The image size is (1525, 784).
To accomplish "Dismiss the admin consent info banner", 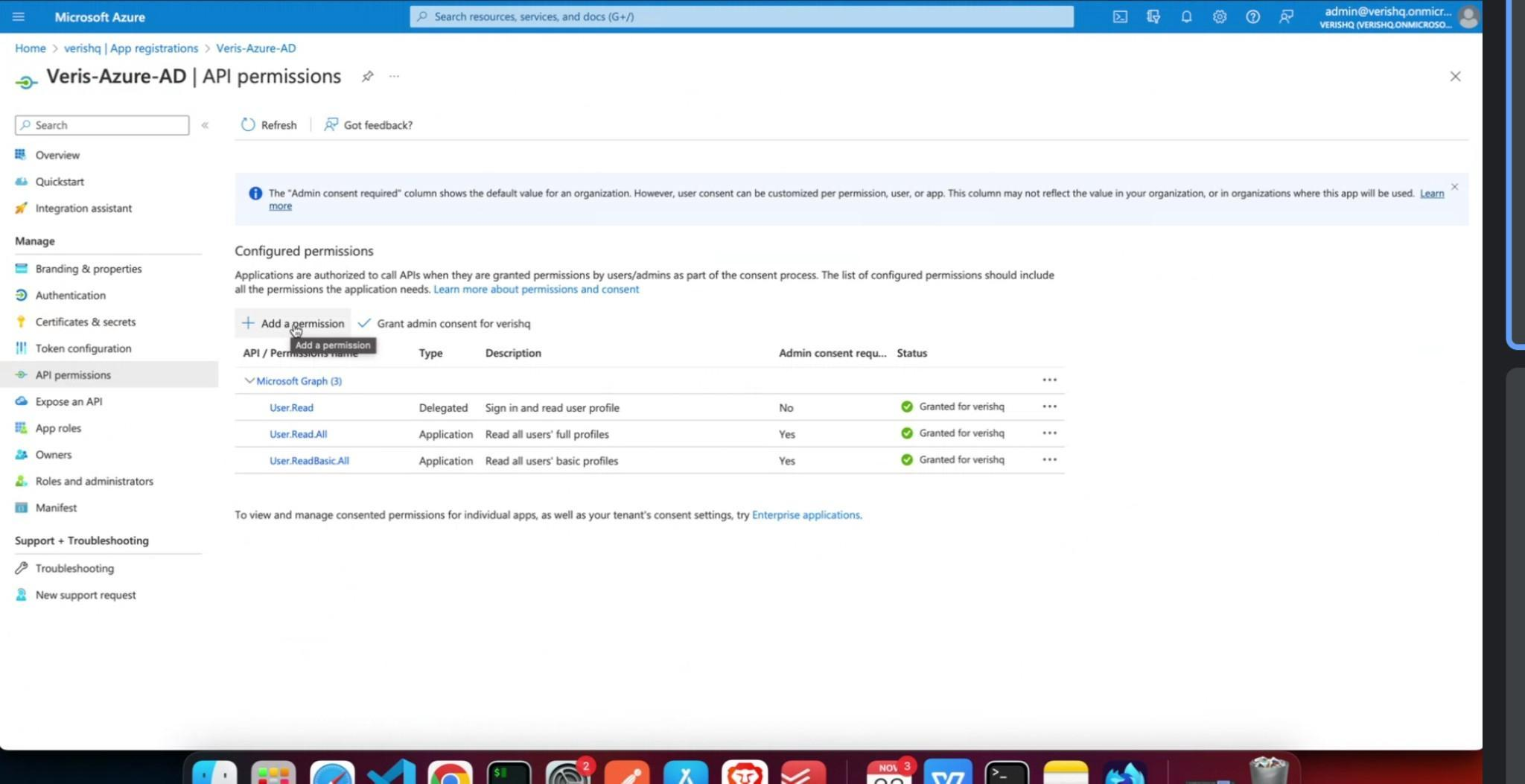I will pyautogui.click(x=1454, y=187).
